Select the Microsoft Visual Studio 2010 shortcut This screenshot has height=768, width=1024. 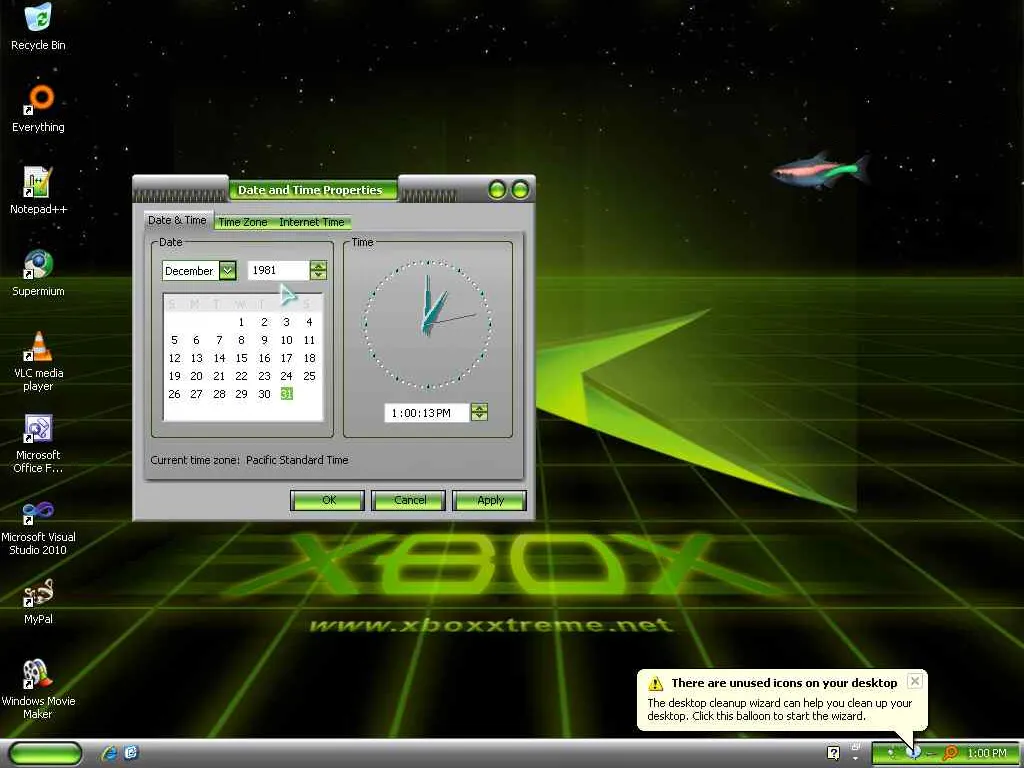click(x=38, y=526)
